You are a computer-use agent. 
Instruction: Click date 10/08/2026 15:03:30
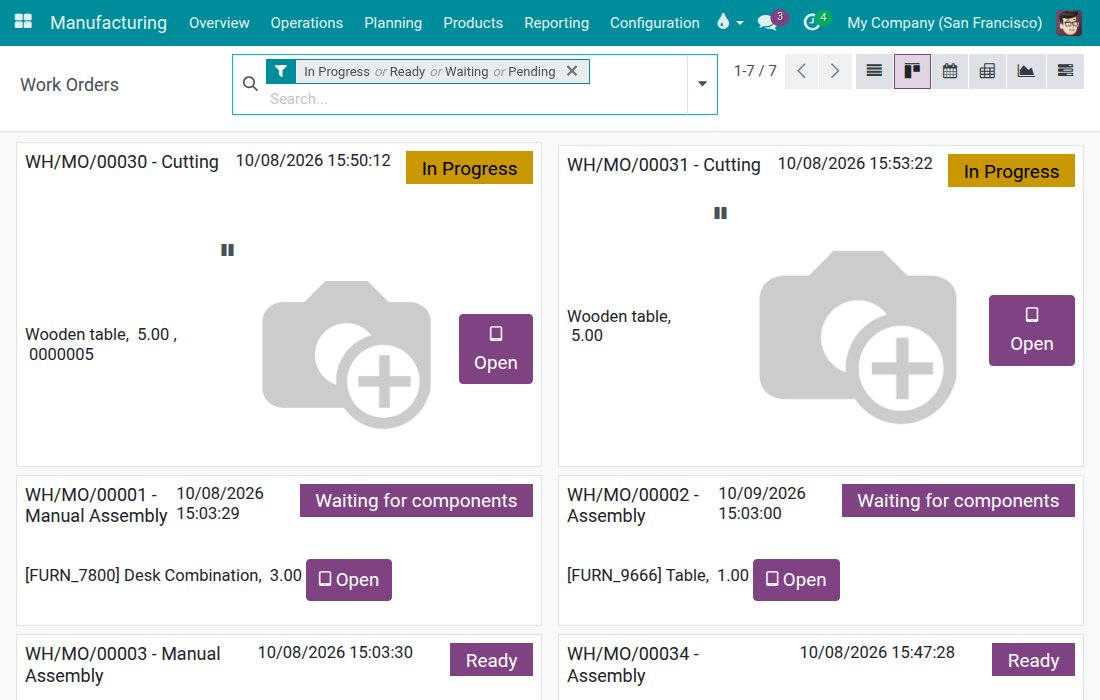[335, 652]
